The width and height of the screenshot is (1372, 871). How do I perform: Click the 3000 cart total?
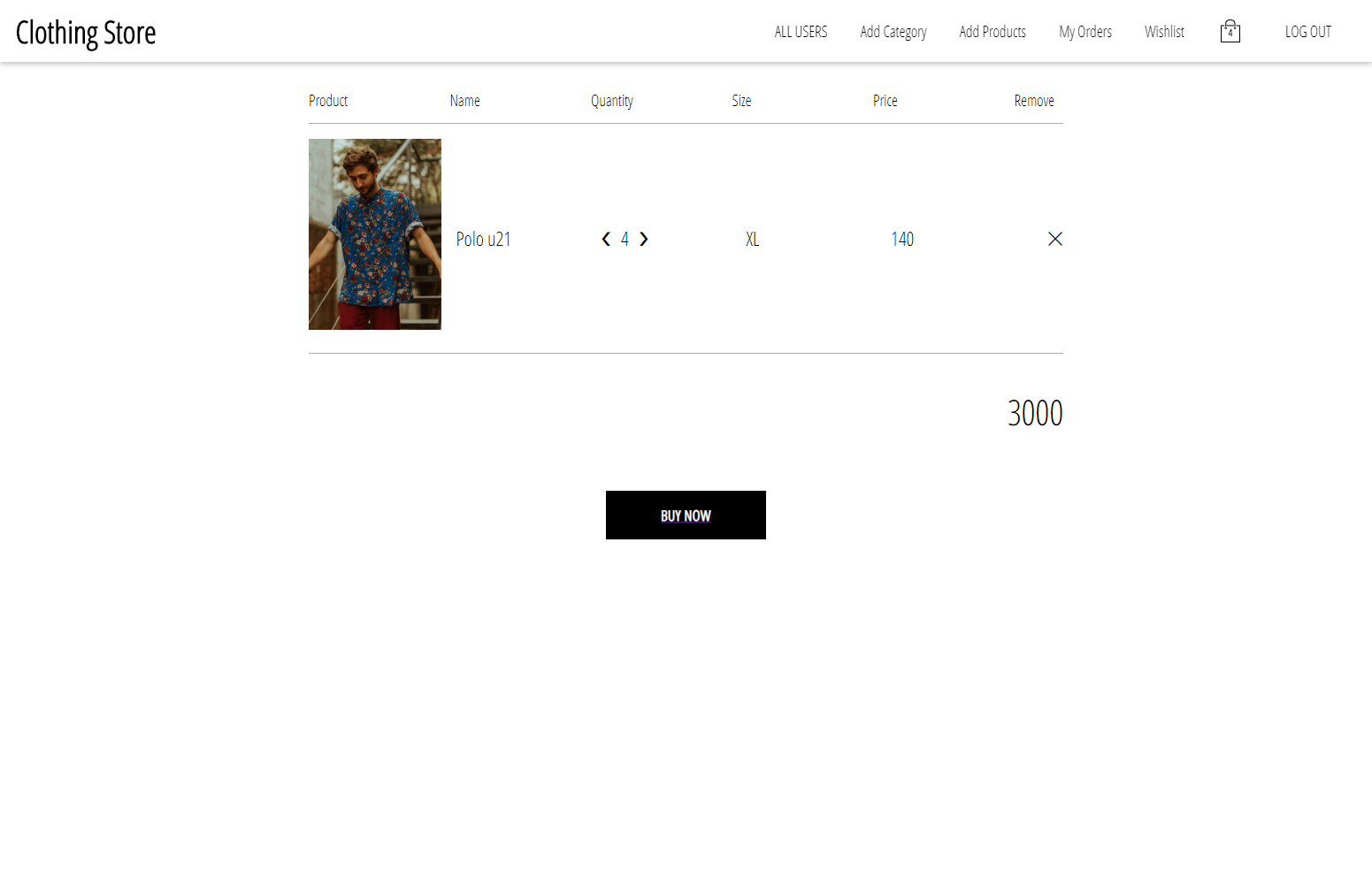[1035, 413]
